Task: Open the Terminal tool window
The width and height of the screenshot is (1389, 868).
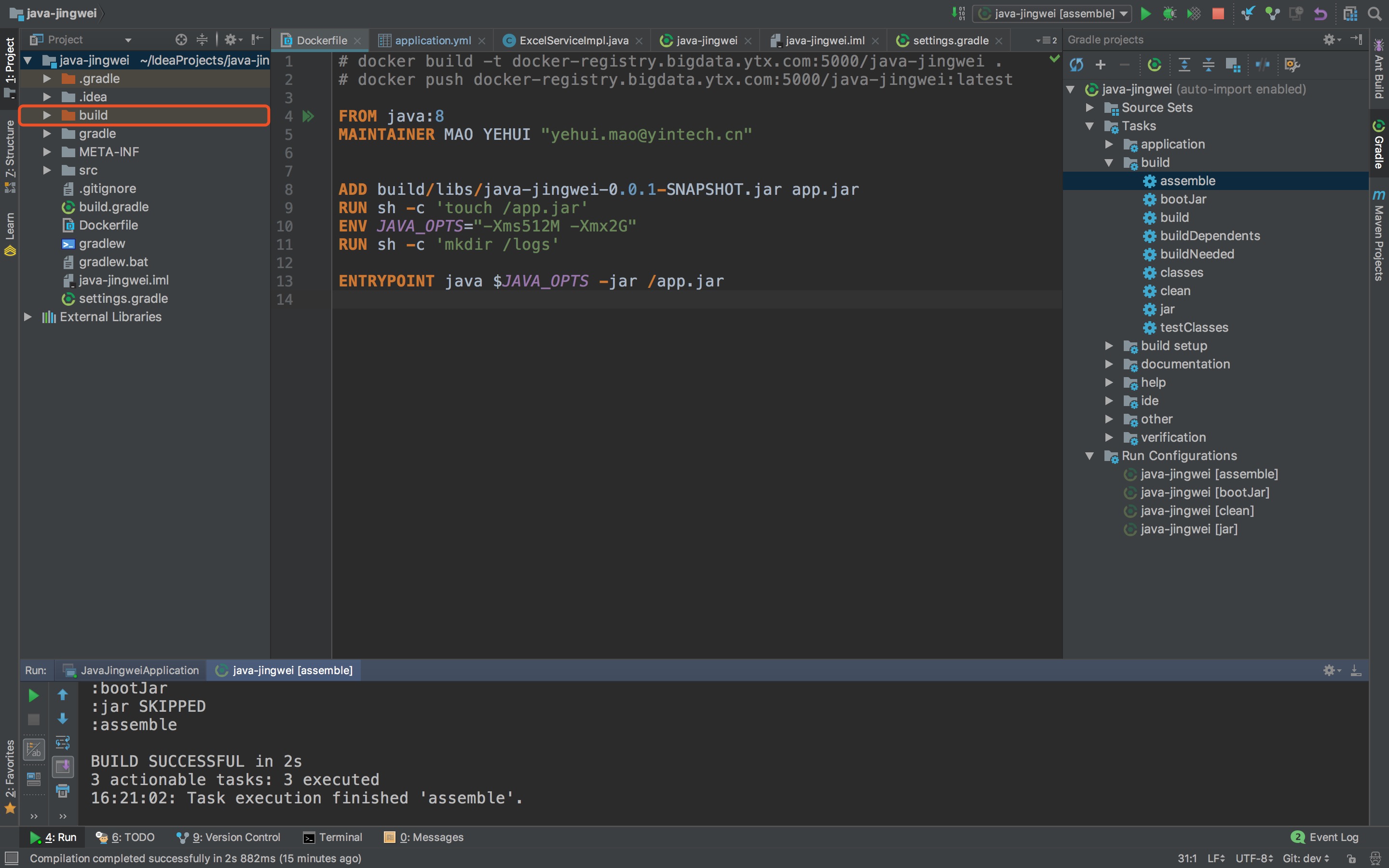Action: pos(333,837)
